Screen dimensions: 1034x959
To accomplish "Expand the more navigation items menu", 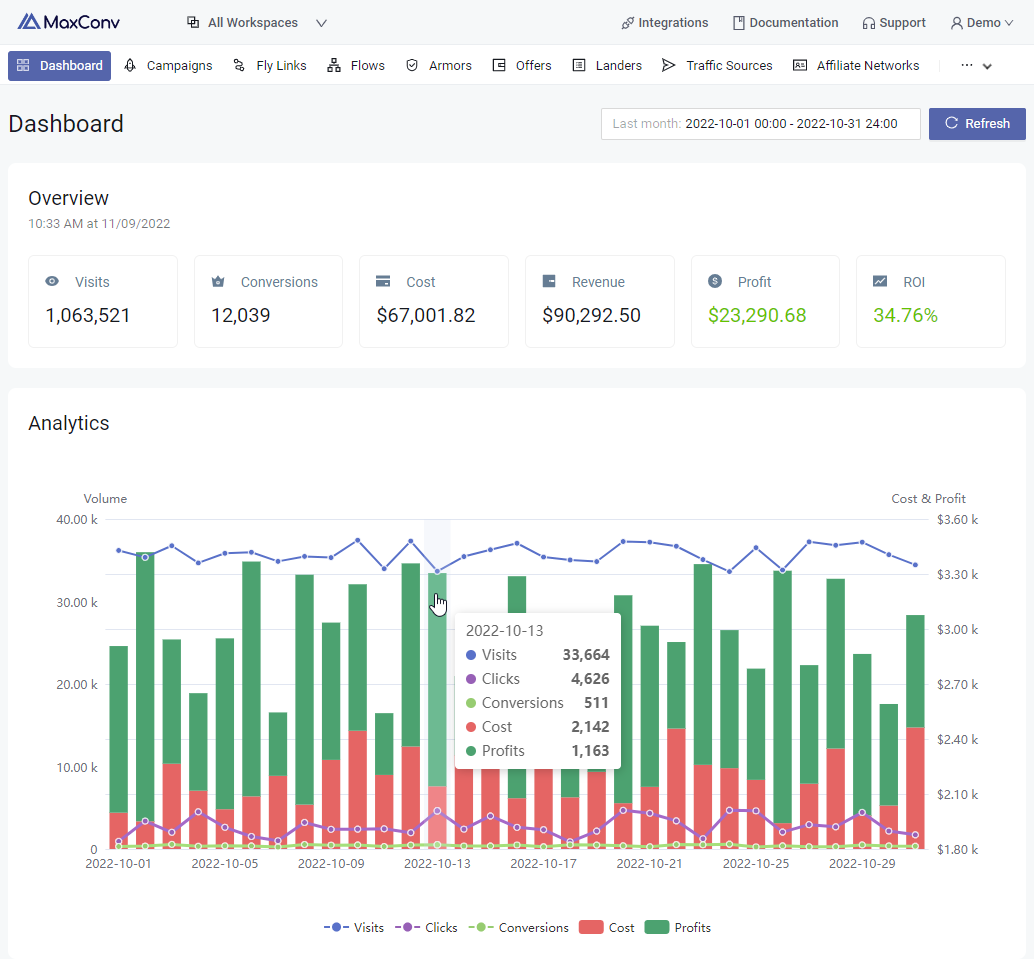I will tap(976, 66).
